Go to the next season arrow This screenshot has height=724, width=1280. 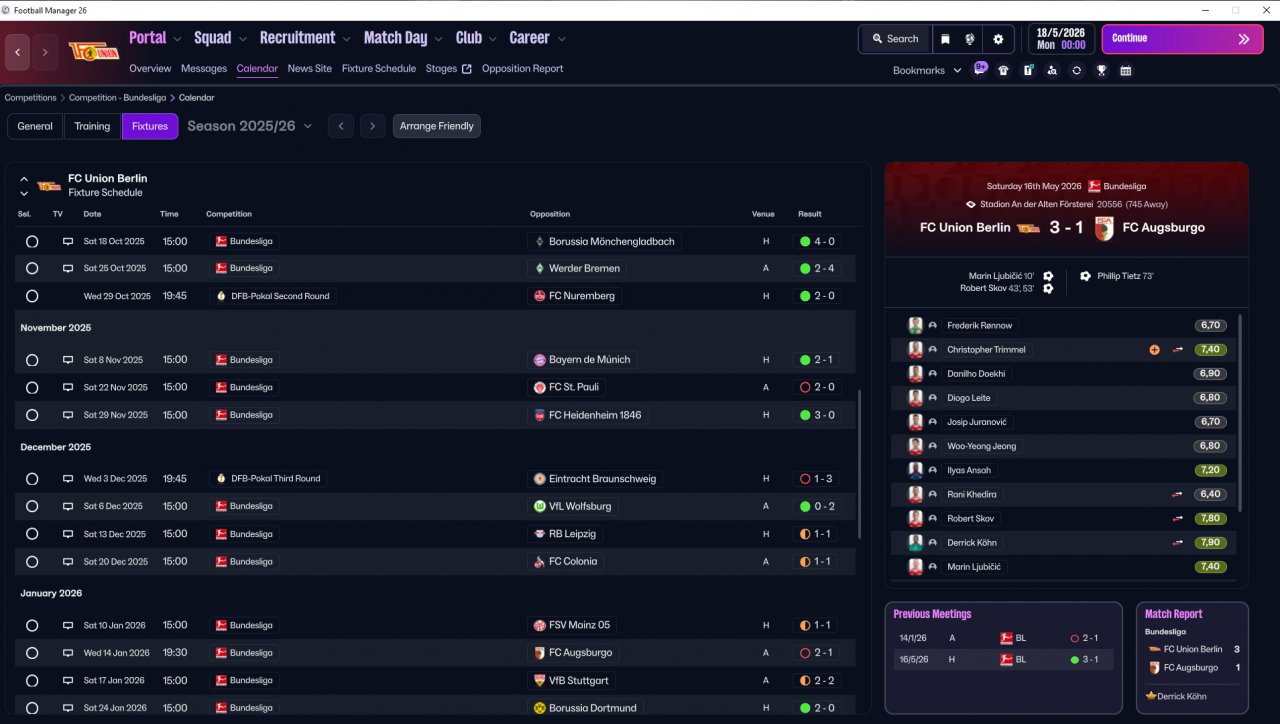coord(373,126)
